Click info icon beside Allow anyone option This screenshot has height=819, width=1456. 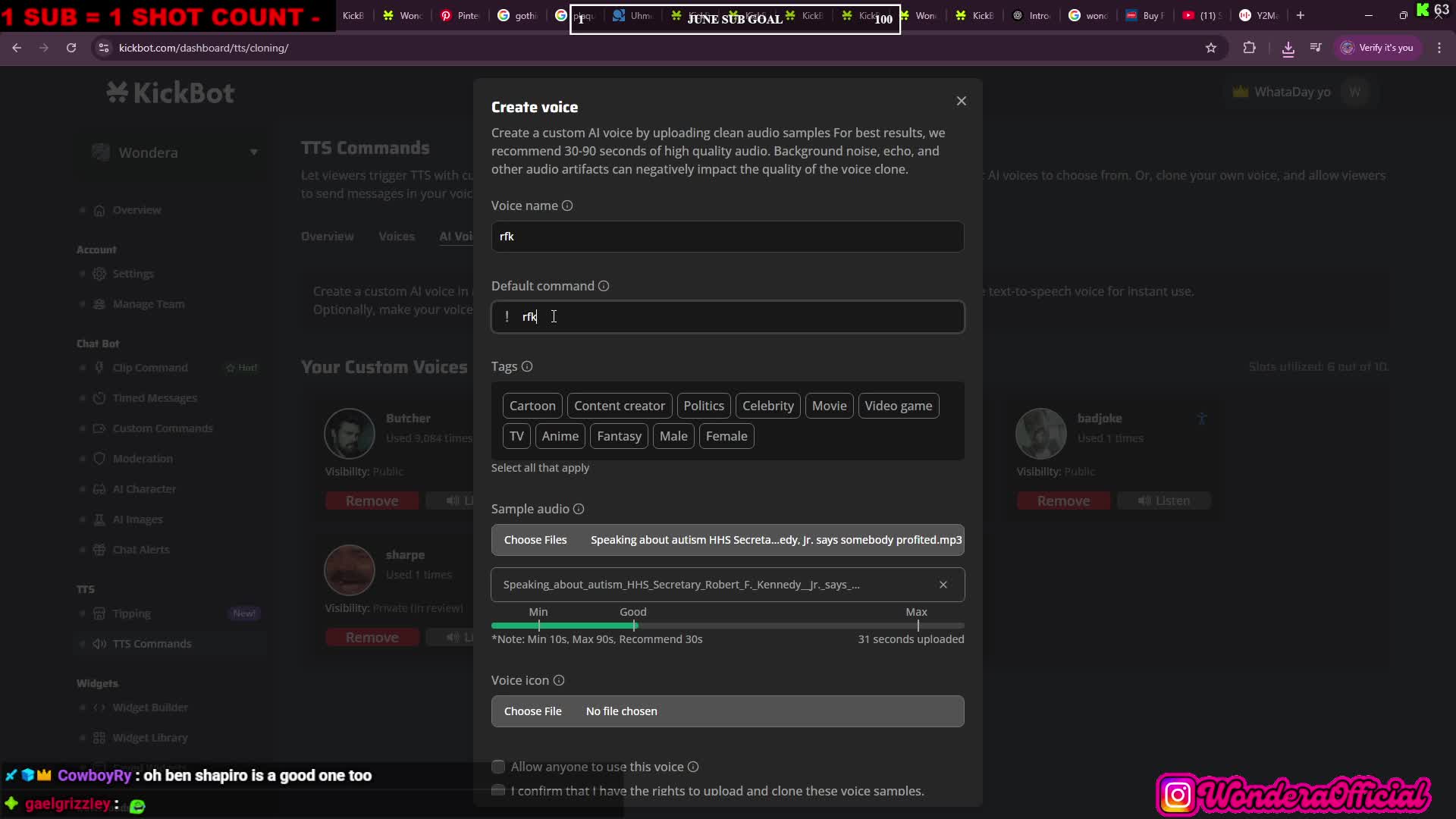[x=693, y=767]
